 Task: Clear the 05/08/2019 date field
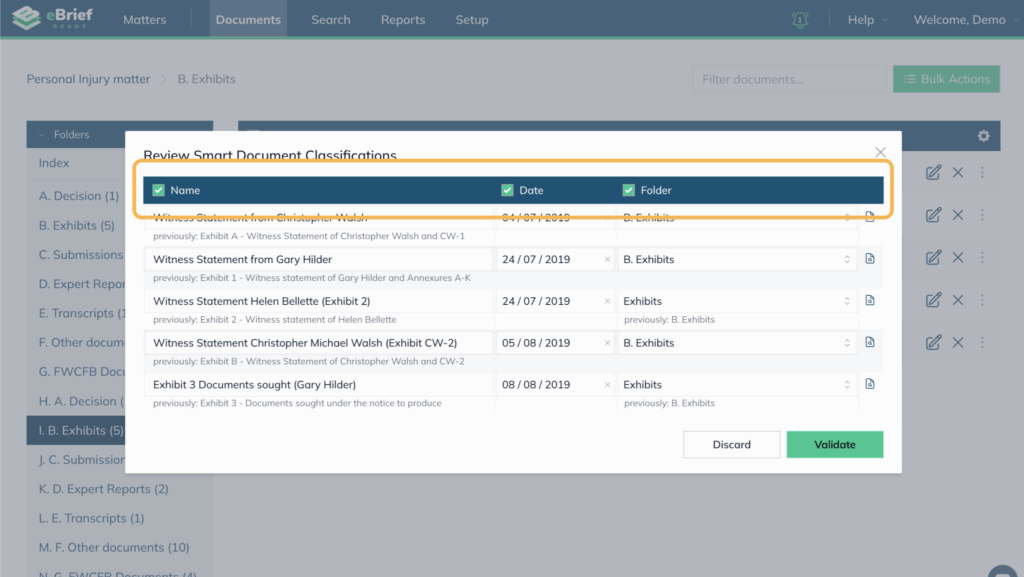click(607, 343)
